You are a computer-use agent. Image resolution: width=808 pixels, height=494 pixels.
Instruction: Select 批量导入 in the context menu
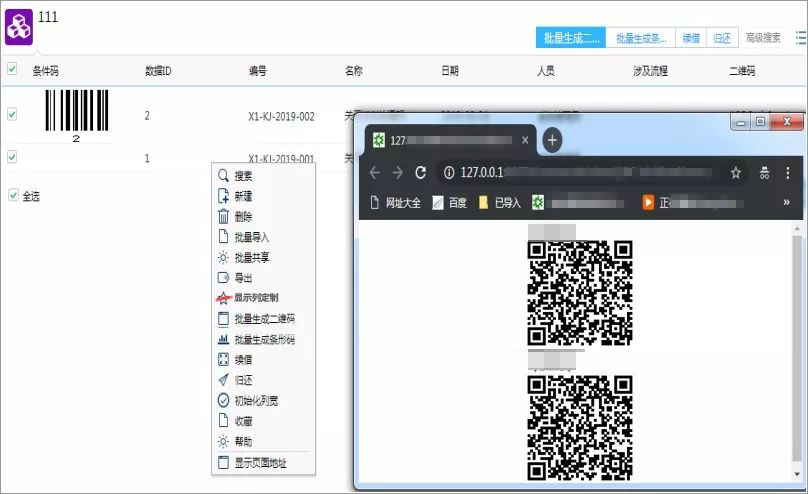pos(251,237)
